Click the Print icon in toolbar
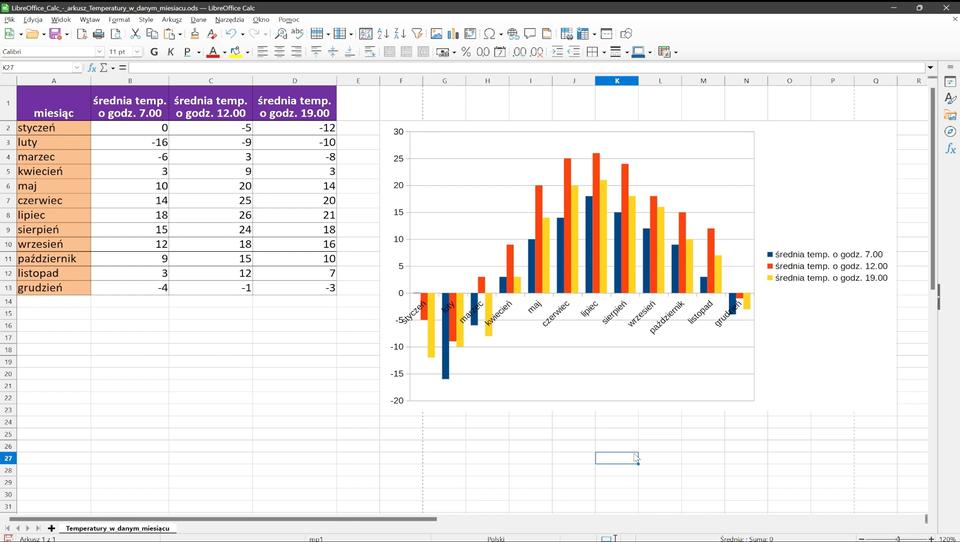This screenshot has height=542, width=960. [x=98, y=34]
